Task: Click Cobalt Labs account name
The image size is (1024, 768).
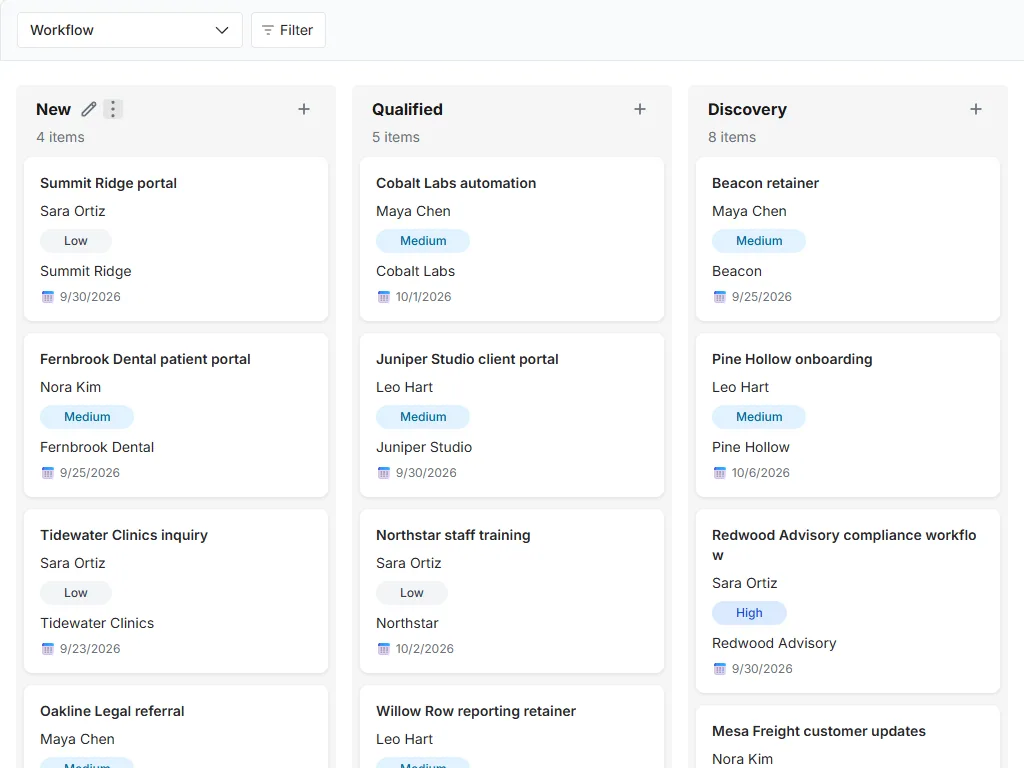Action: pos(415,271)
